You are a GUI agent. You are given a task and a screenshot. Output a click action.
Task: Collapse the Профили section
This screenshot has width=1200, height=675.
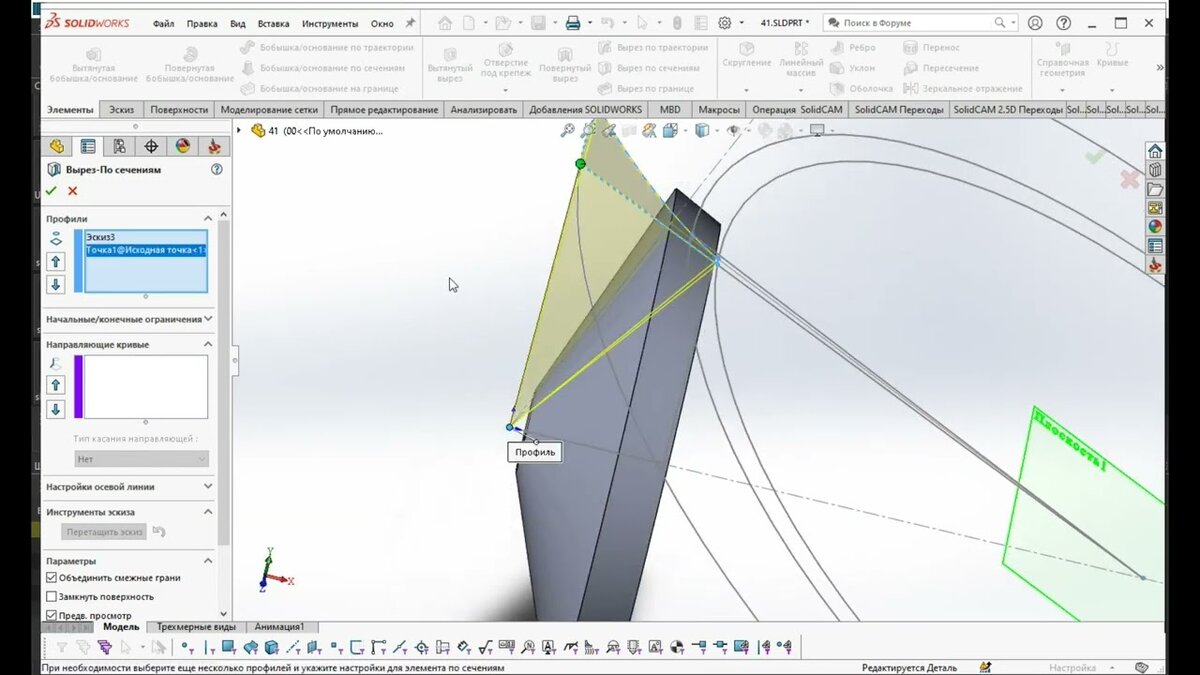[x=208, y=218]
